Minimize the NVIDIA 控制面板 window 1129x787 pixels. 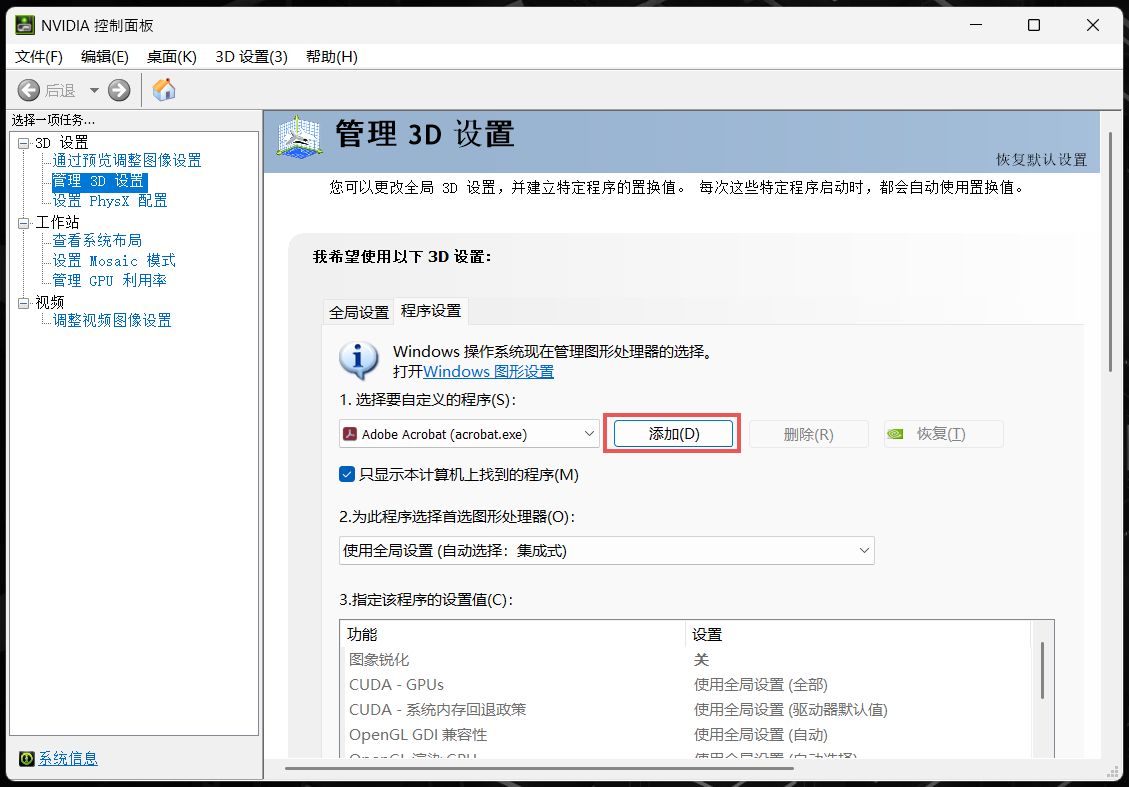[x=976, y=25]
